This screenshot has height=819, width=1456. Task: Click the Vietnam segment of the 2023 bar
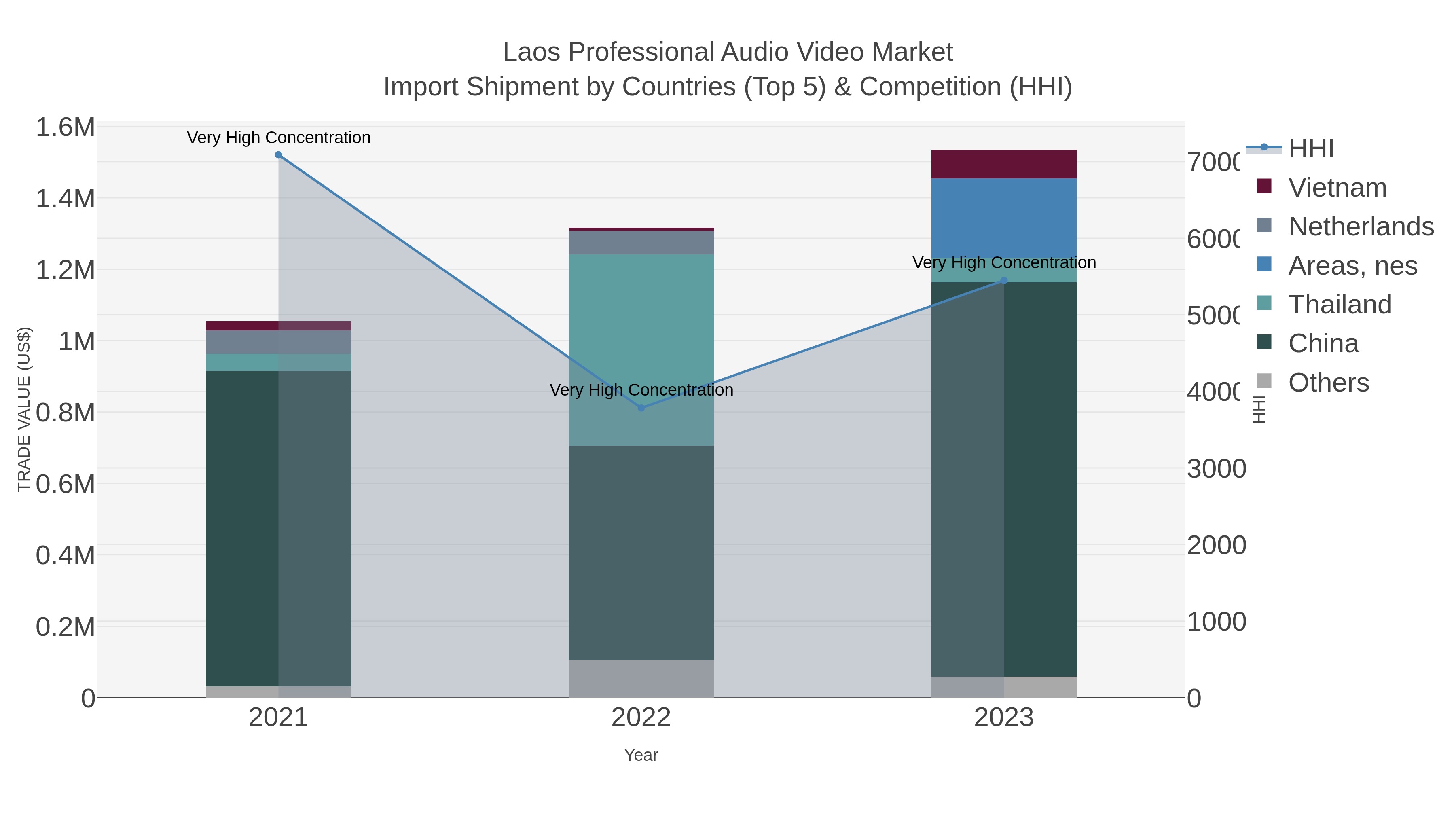[1004, 165]
